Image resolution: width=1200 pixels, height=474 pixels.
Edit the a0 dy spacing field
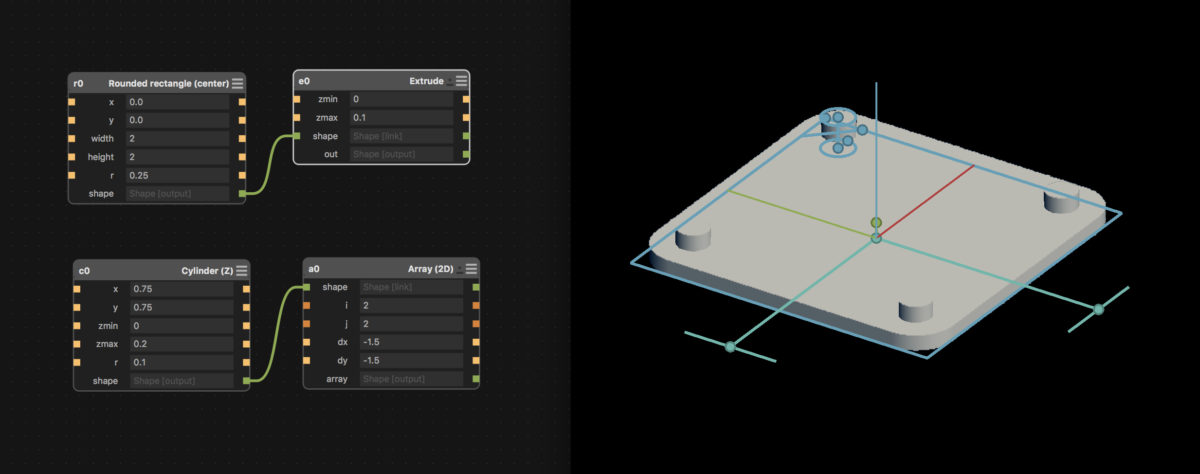pos(411,360)
